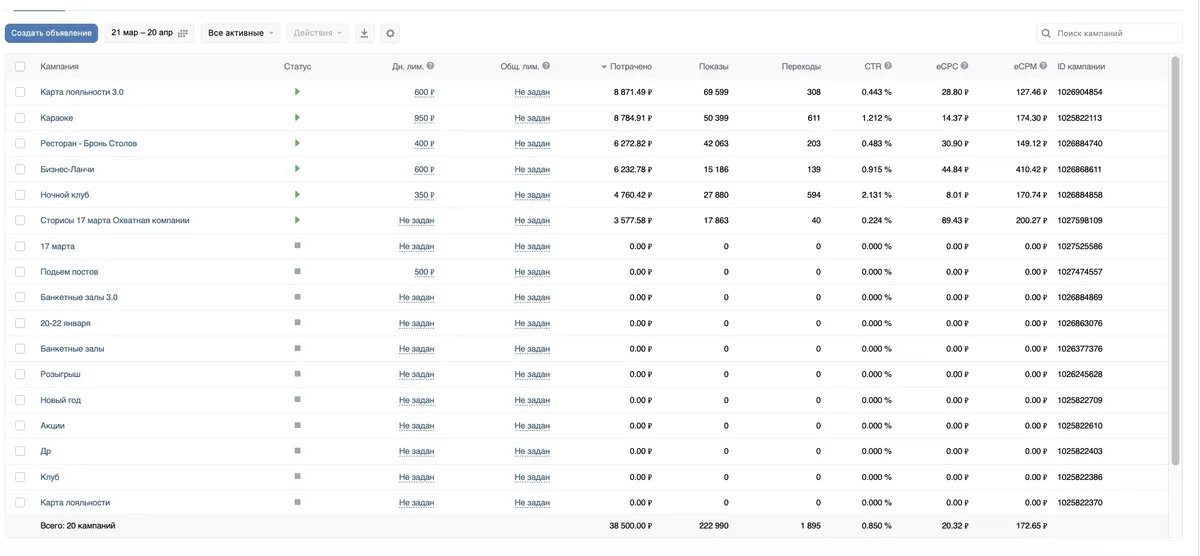Click green play status of Караоке

tap(297, 117)
